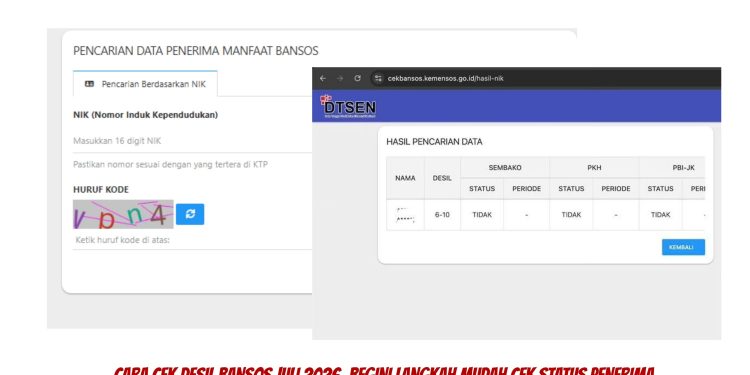The width and height of the screenshot is (750, 375).
Task: Click the browser back arrow icon
Action: click(323, 78)
